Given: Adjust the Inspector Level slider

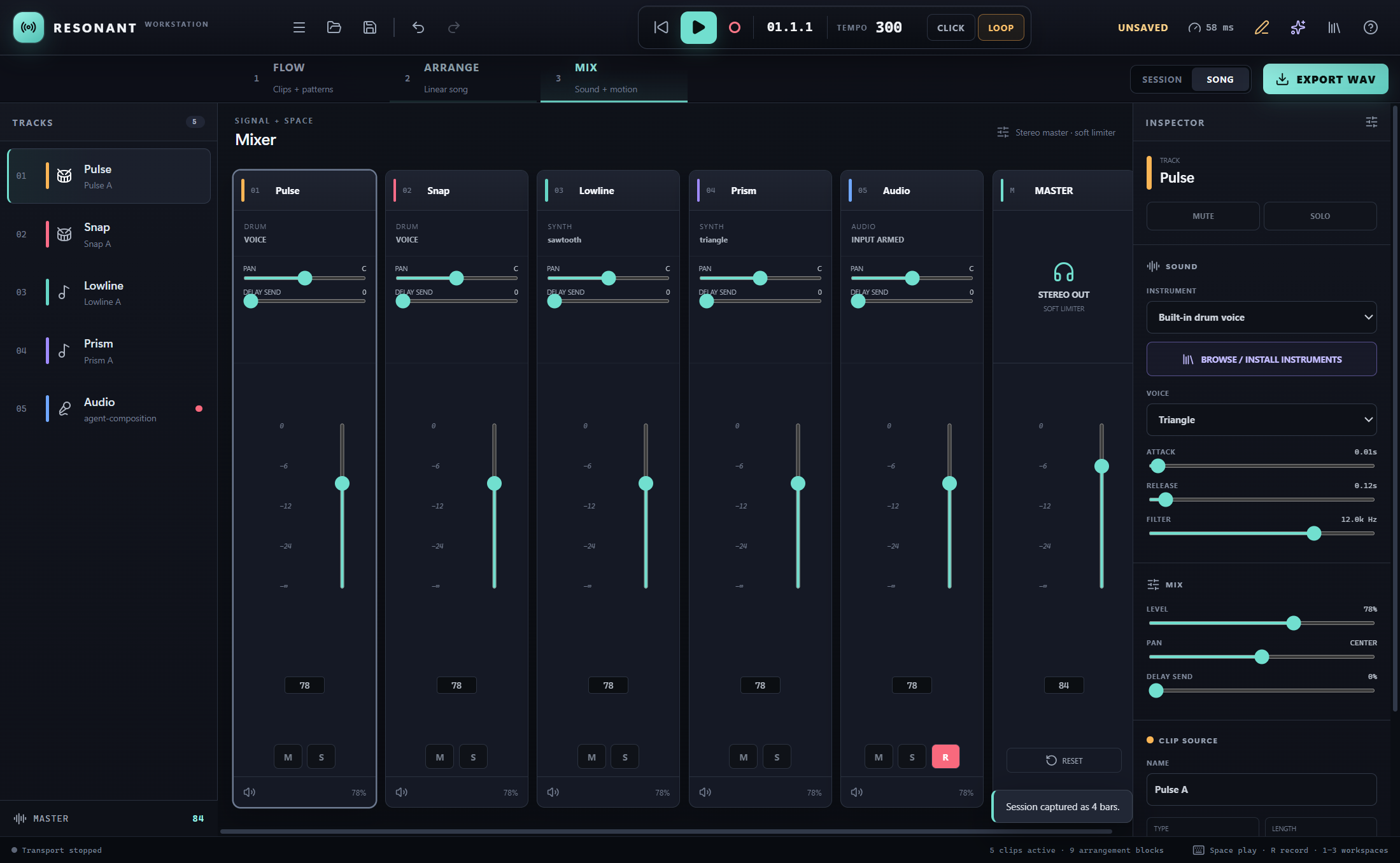Looking at the screenshot, I should tap(1262, 623).
